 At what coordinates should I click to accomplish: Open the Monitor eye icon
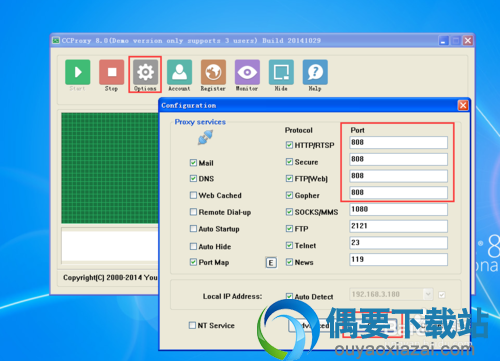coord(247,72)
